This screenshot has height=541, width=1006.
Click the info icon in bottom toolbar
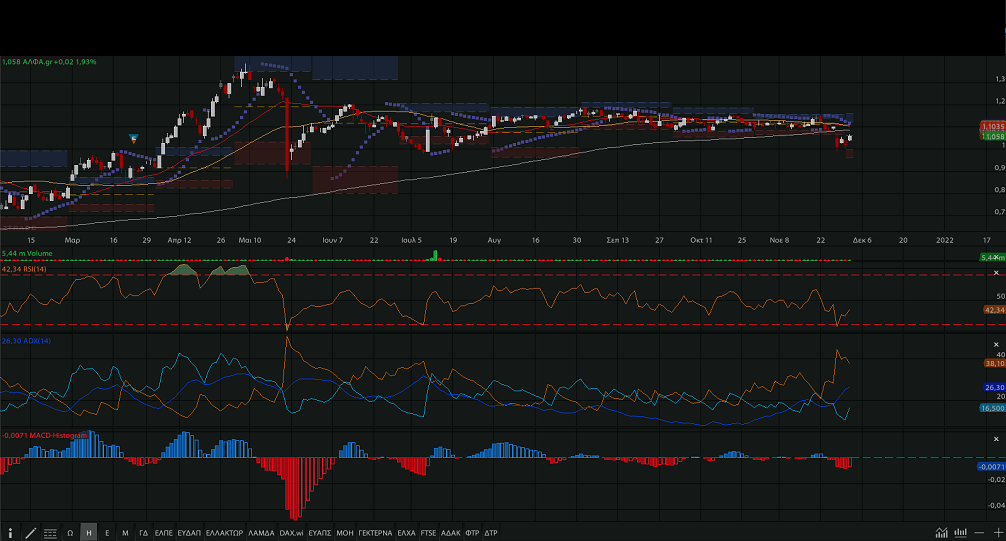click(12, 533)
